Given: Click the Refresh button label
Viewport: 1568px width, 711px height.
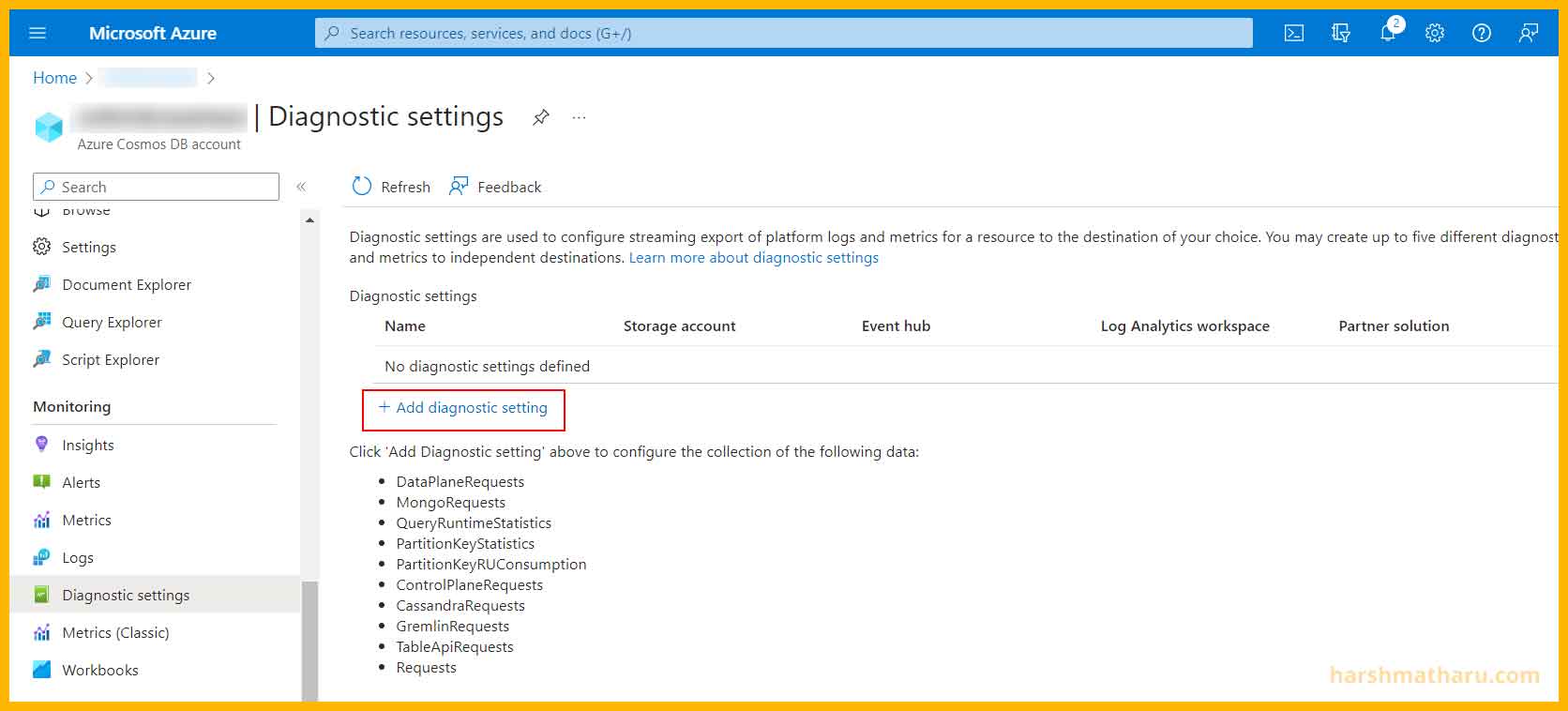Looking at the screenshot, I should (405, 187).
